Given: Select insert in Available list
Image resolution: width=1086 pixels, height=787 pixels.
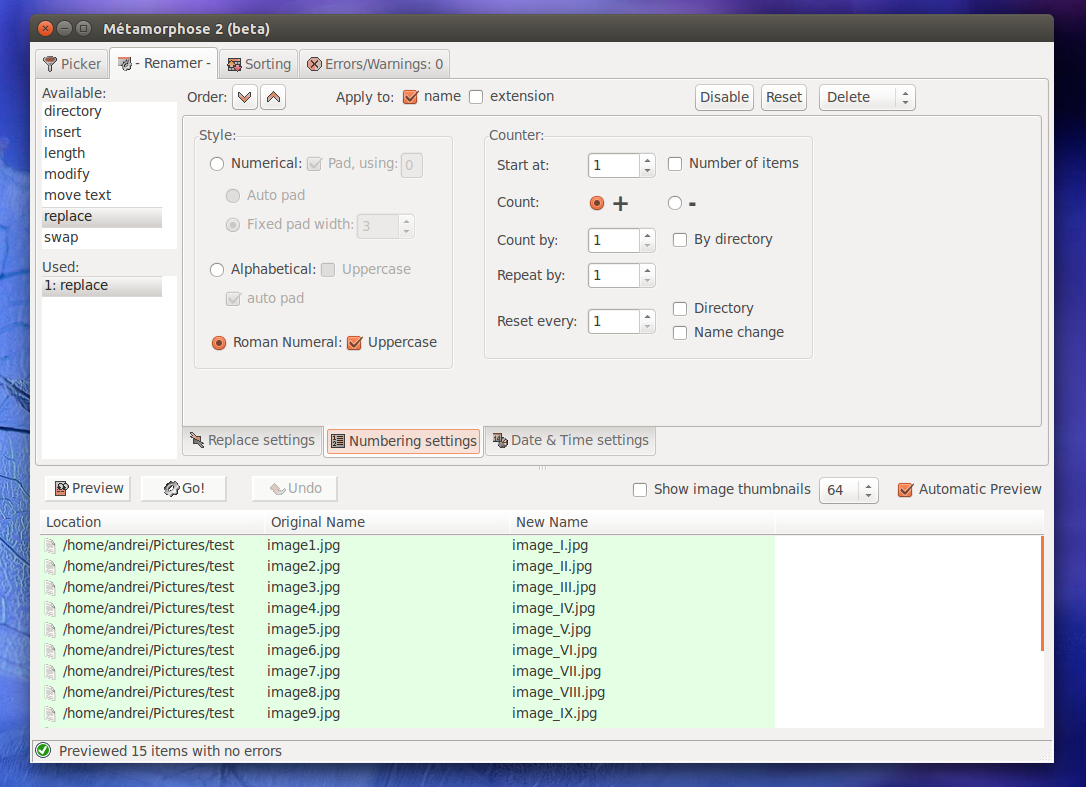Looking at the screenshot, I should [x=102, y=132].
